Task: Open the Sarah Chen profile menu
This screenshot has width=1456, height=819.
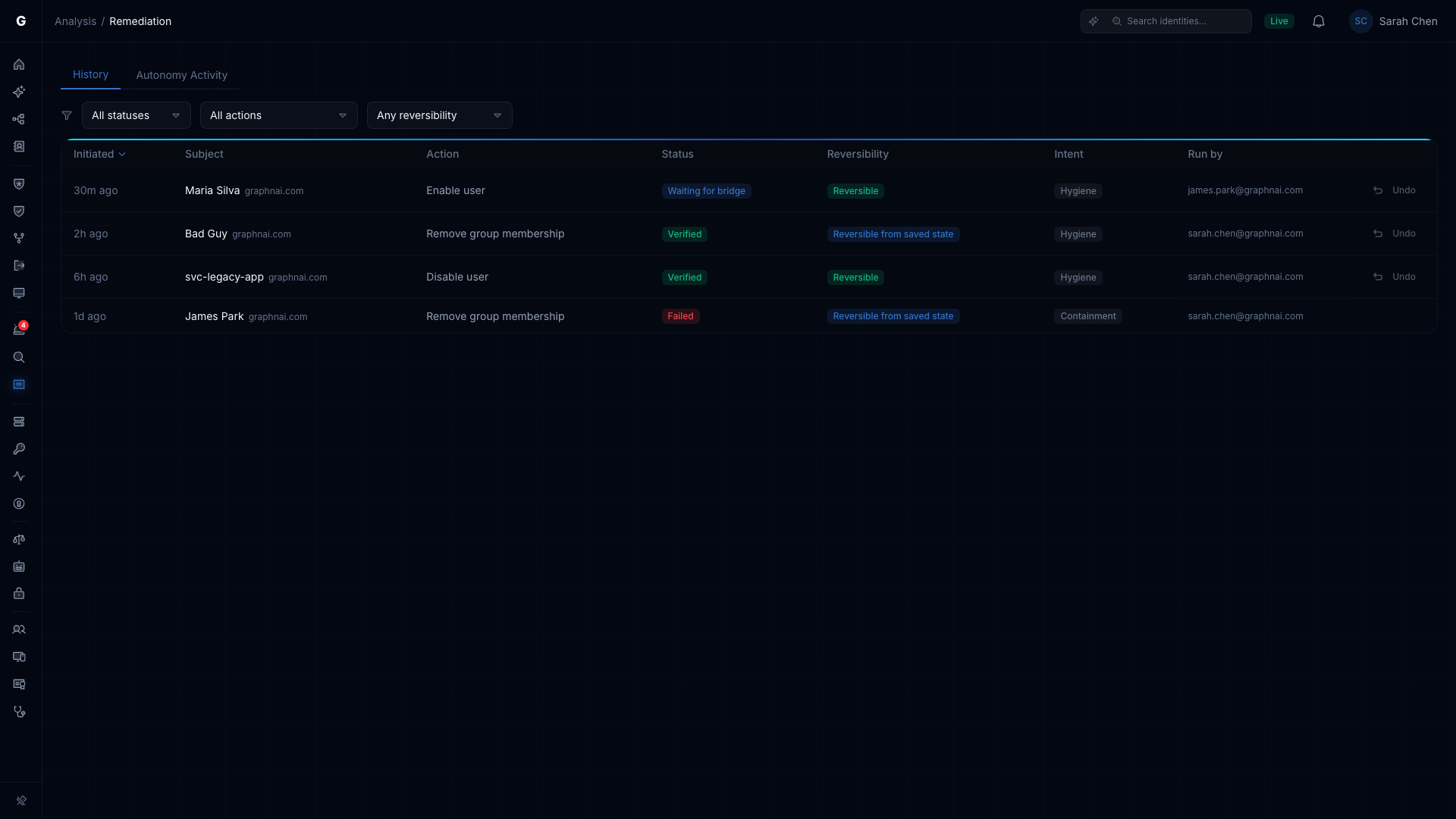Action: pyautogui.click(x=1393, y=21)
